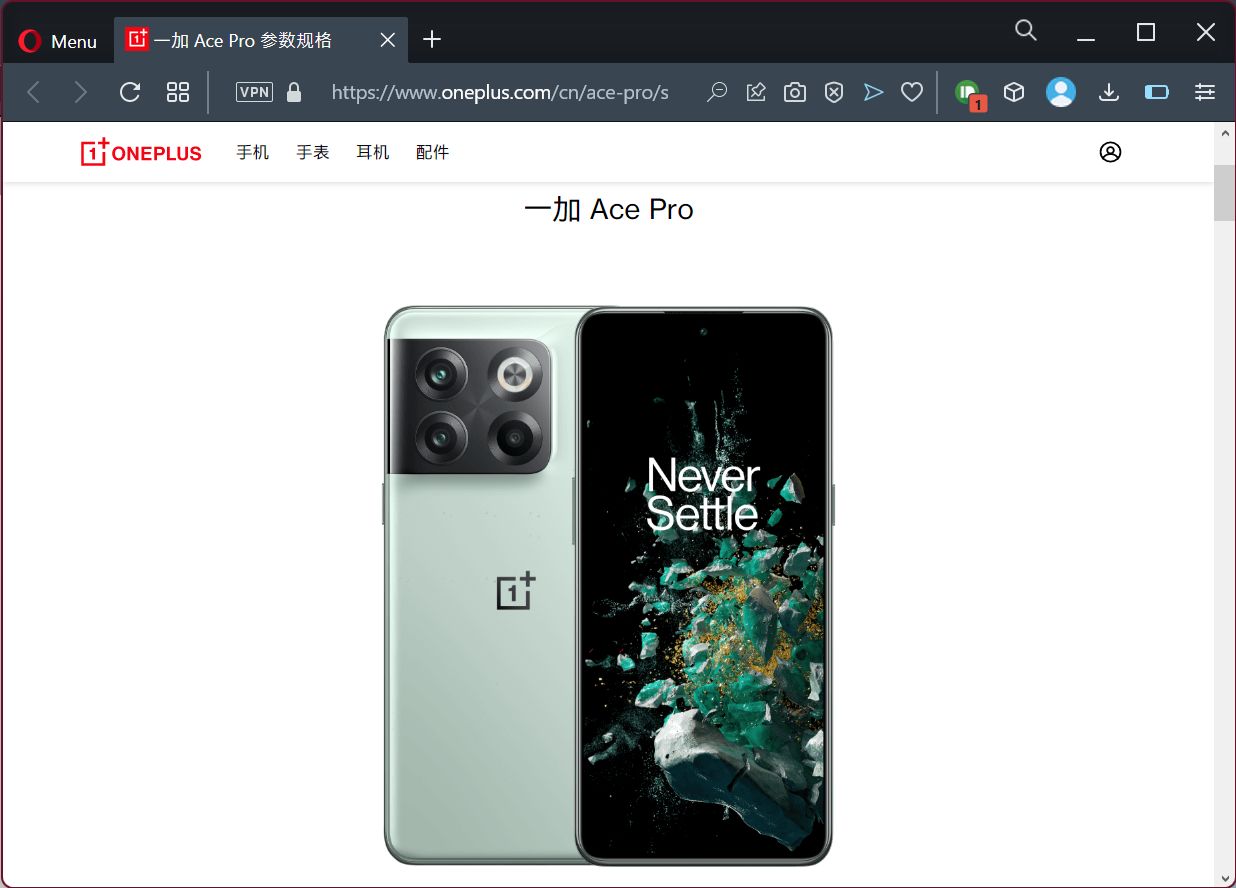Viewport: 1236px width, 888px height.
Task: Open OnePlus account user icon
Action: (1110, 152)
